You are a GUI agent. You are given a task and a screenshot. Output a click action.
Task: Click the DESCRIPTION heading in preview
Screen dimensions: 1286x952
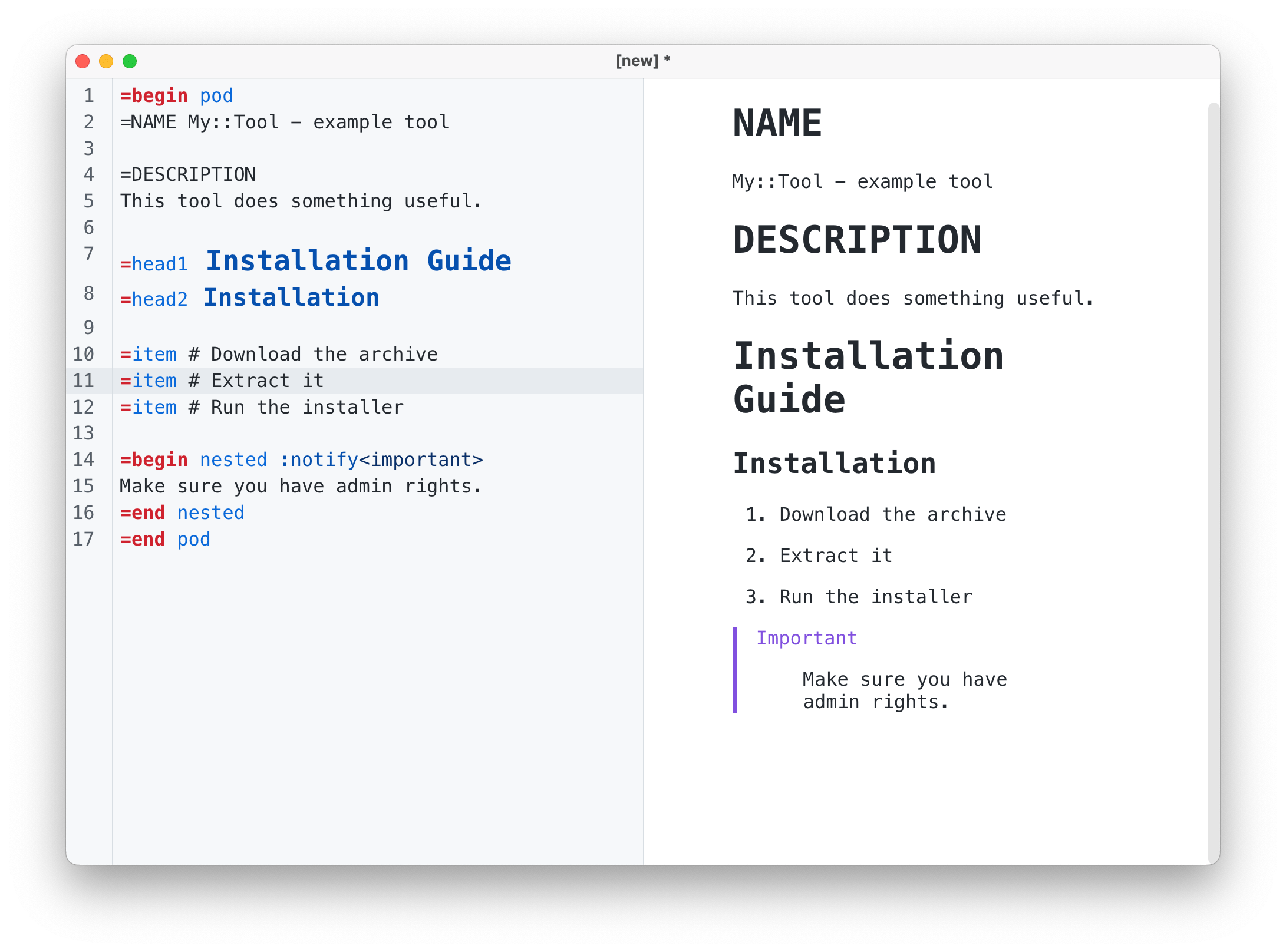[857, 240]
